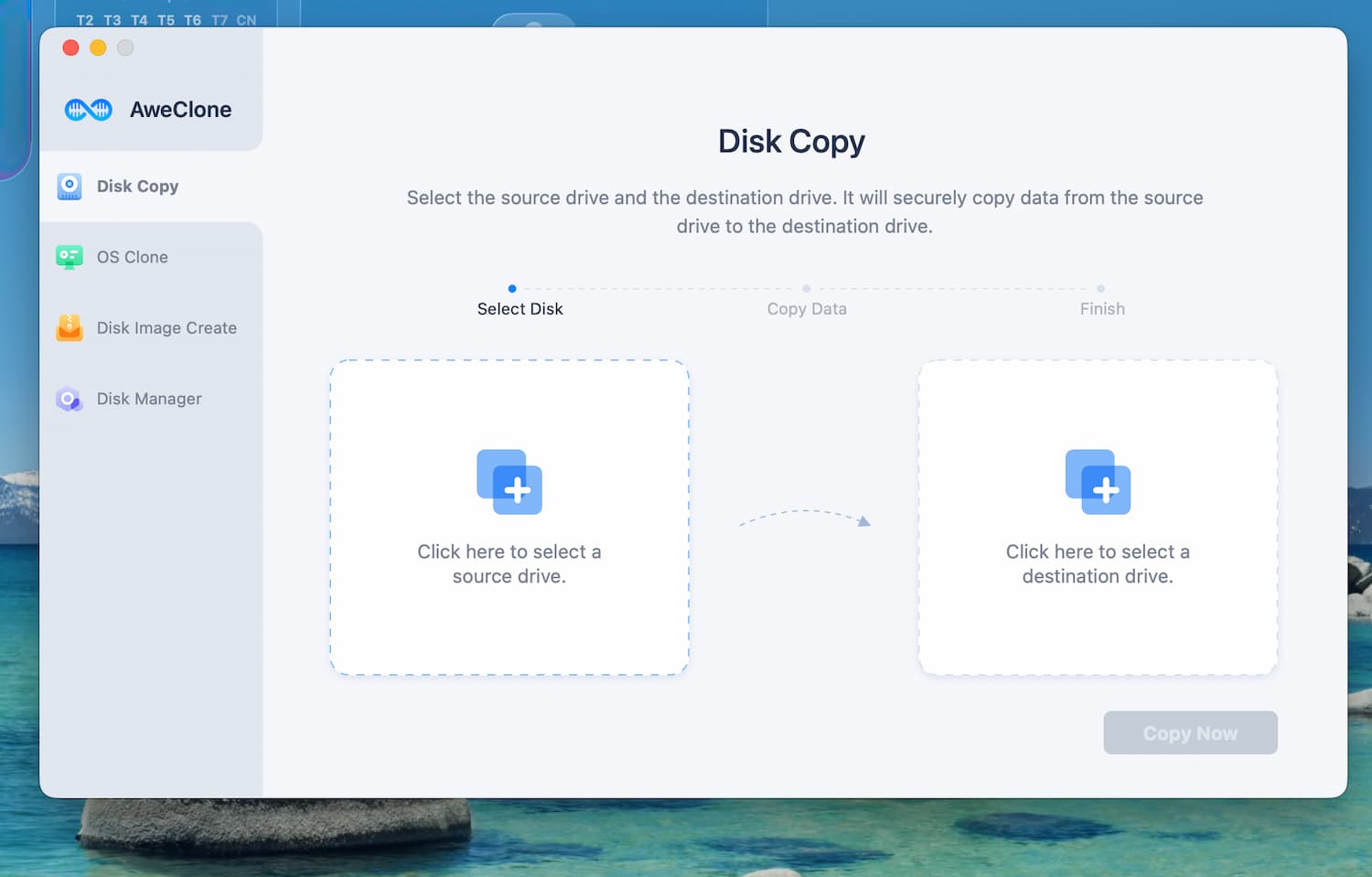
Task: Click the Disk Image Create orange icon
Action: (x=70, y=327)
